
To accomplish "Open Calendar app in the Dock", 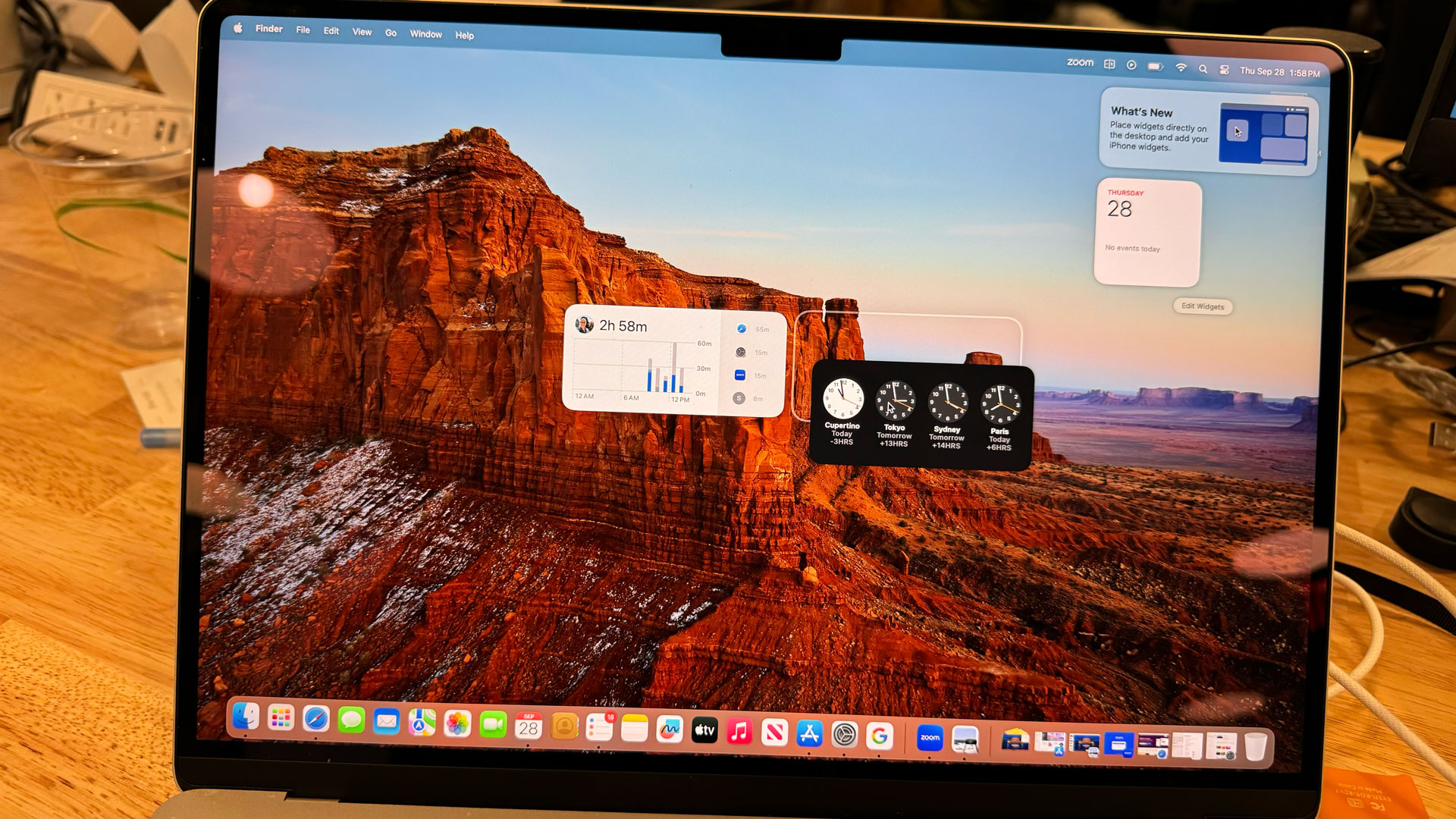I will (x=529, y=727).
